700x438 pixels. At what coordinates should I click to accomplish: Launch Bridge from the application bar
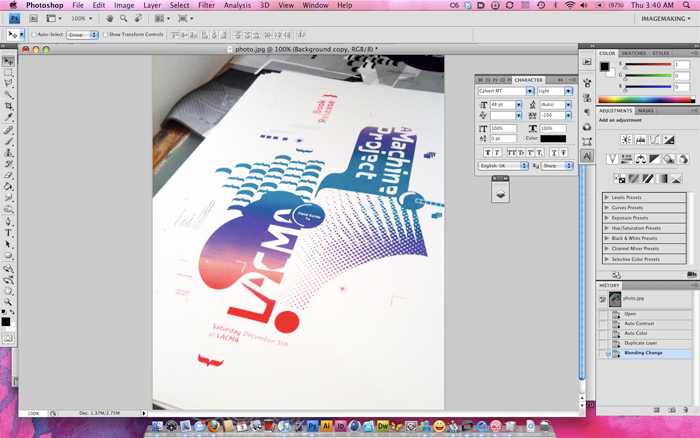click(x=33, y=18)
